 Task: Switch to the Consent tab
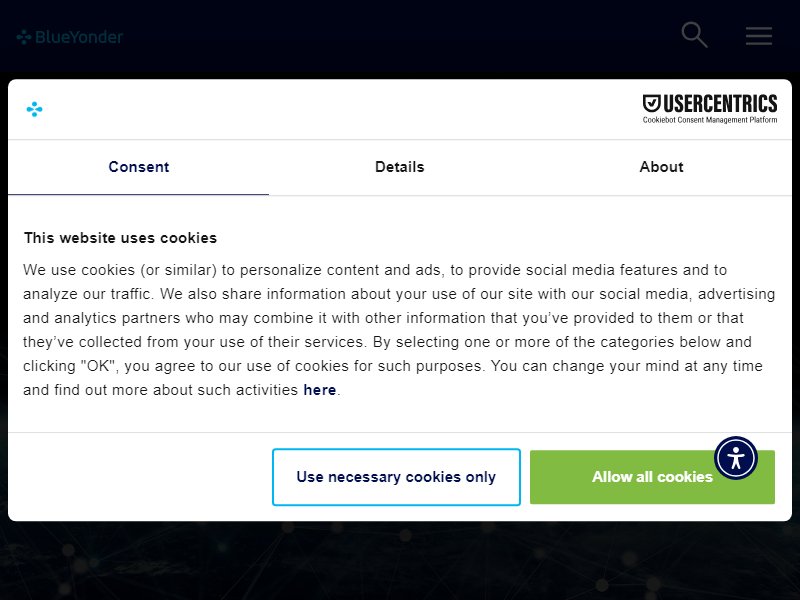pos(138,167)
